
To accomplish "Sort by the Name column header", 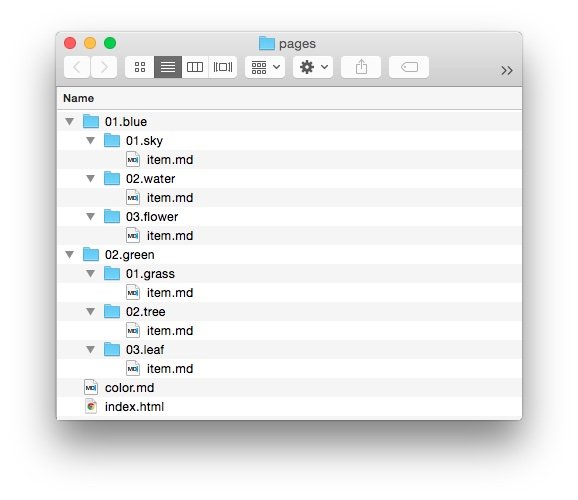I will 79,98.
